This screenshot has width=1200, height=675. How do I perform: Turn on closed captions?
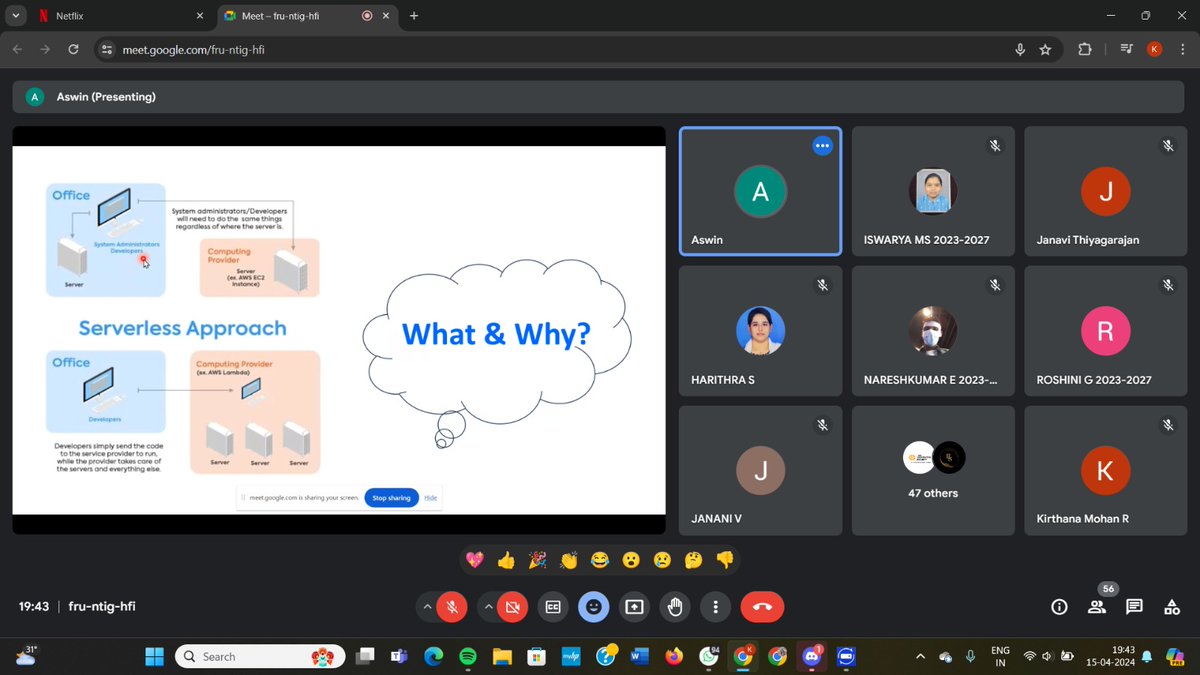pos(553,607)
